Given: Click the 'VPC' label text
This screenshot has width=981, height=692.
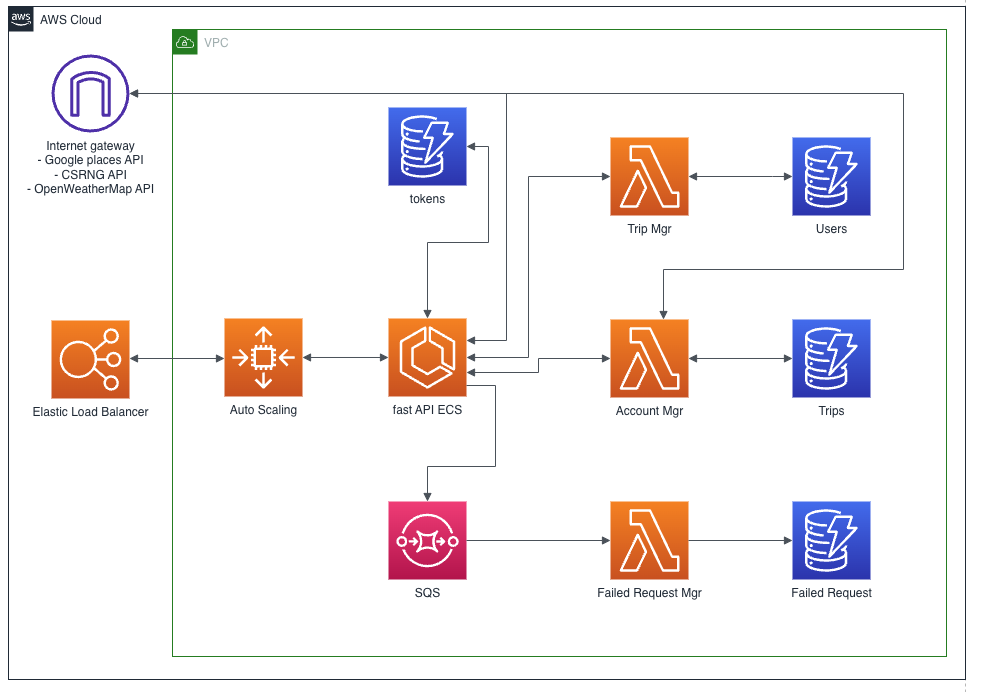Looking at the screenshot, I should 216,43.
